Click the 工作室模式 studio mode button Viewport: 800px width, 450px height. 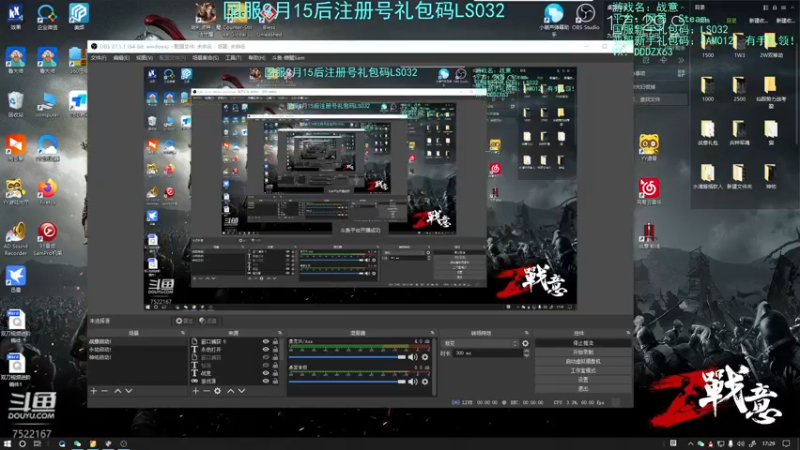click(x=583, y=370)
